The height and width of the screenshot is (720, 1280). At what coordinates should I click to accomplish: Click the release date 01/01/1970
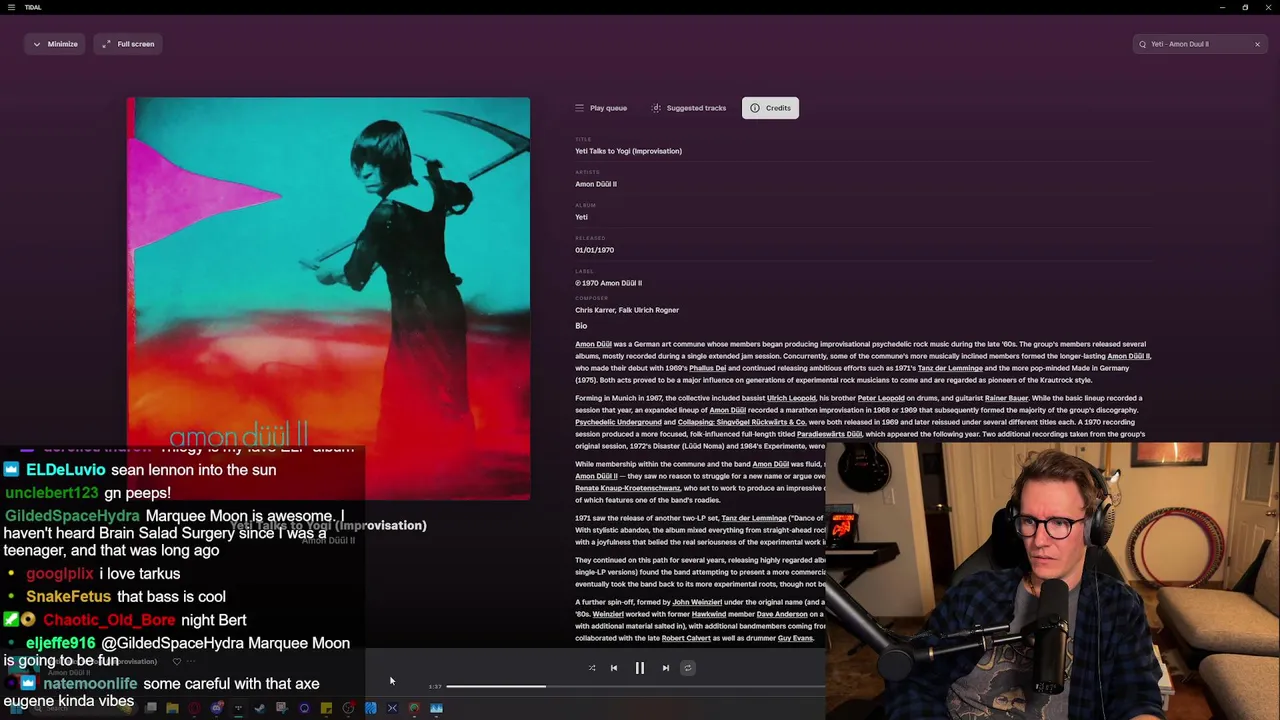coord(594,250)
